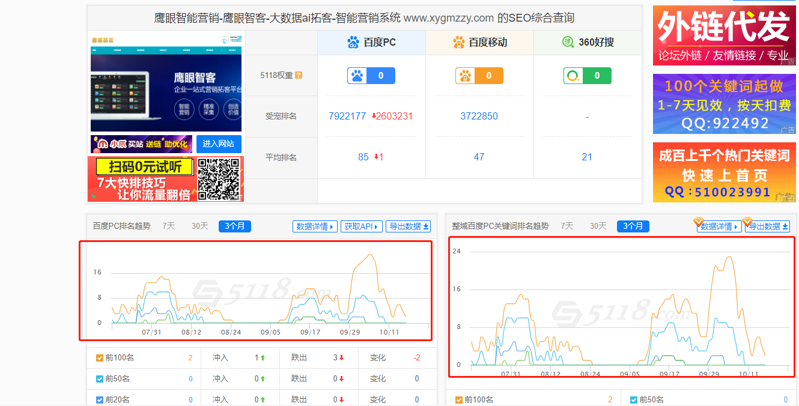Click the blue Baidu PC weight badge showing 0

(x=371, y=76)
